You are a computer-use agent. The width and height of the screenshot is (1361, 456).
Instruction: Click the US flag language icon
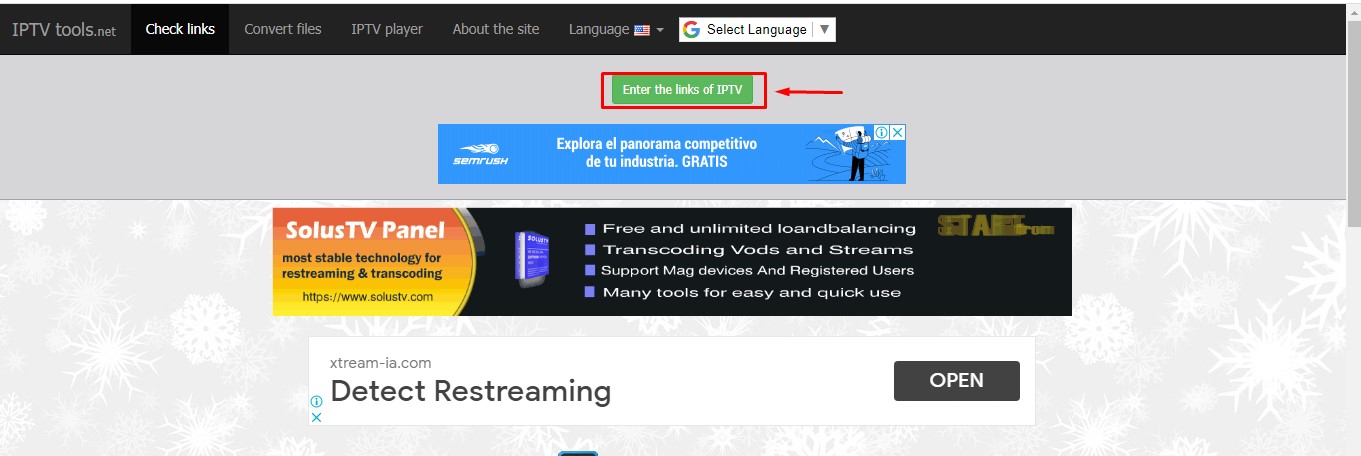pyautogui.click(x=642, y=30)
